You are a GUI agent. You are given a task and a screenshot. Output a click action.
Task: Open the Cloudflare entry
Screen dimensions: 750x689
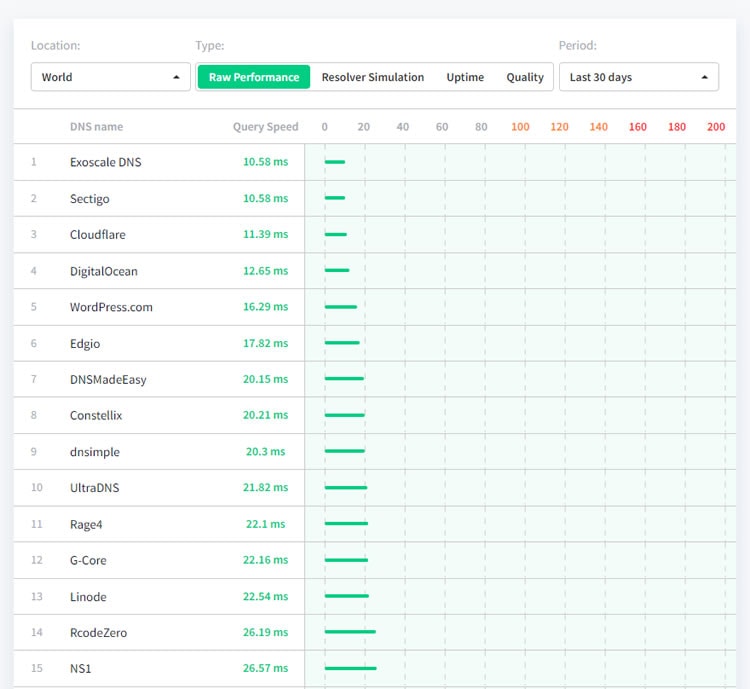point(98,234)
